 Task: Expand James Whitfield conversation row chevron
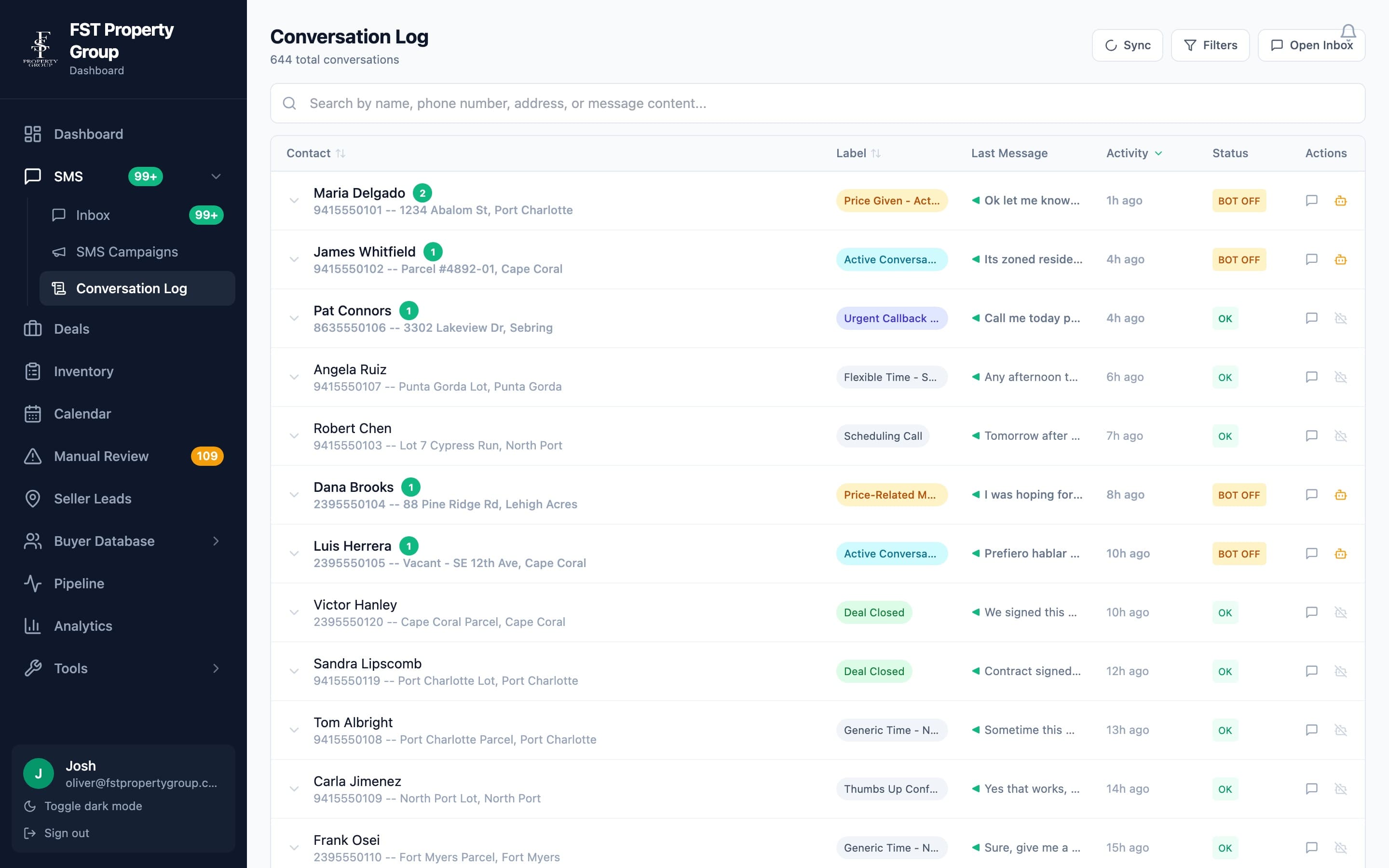294,259
